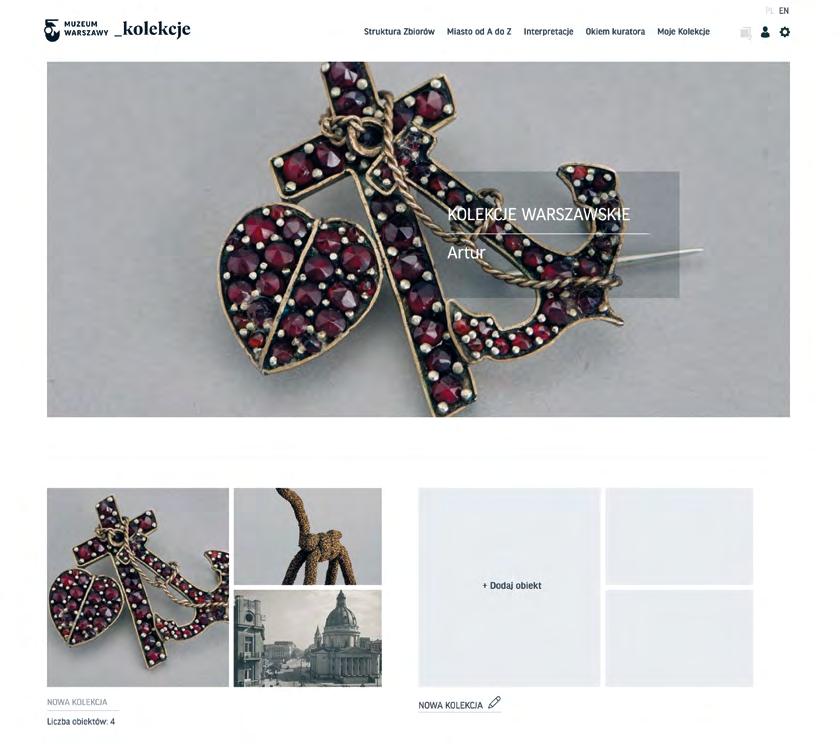Open the domed church photograph thumbnail

[x=308, y=638]
